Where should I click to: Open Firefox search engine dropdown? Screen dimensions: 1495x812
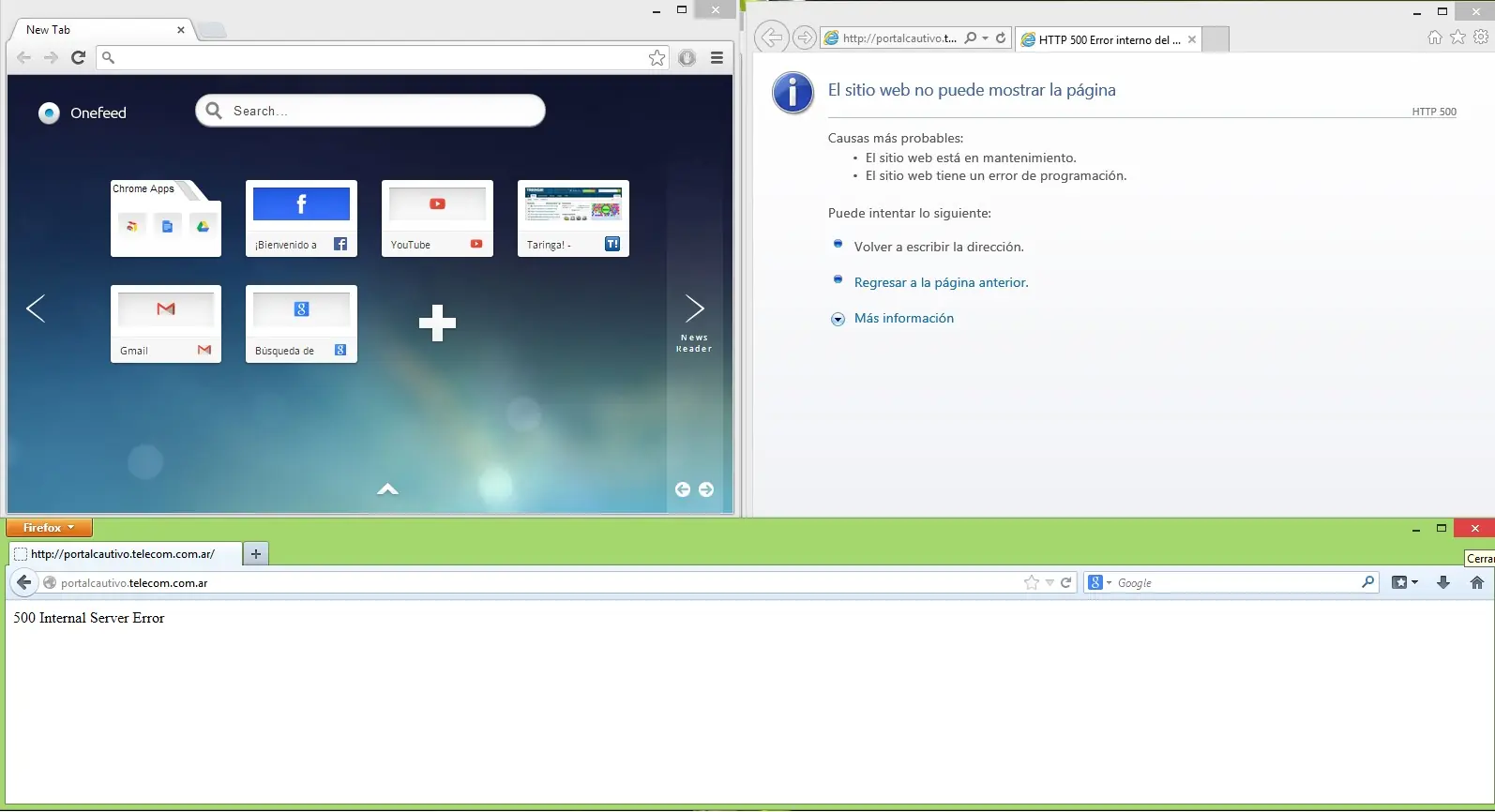pyautogui.click(x=1099, y=583)
